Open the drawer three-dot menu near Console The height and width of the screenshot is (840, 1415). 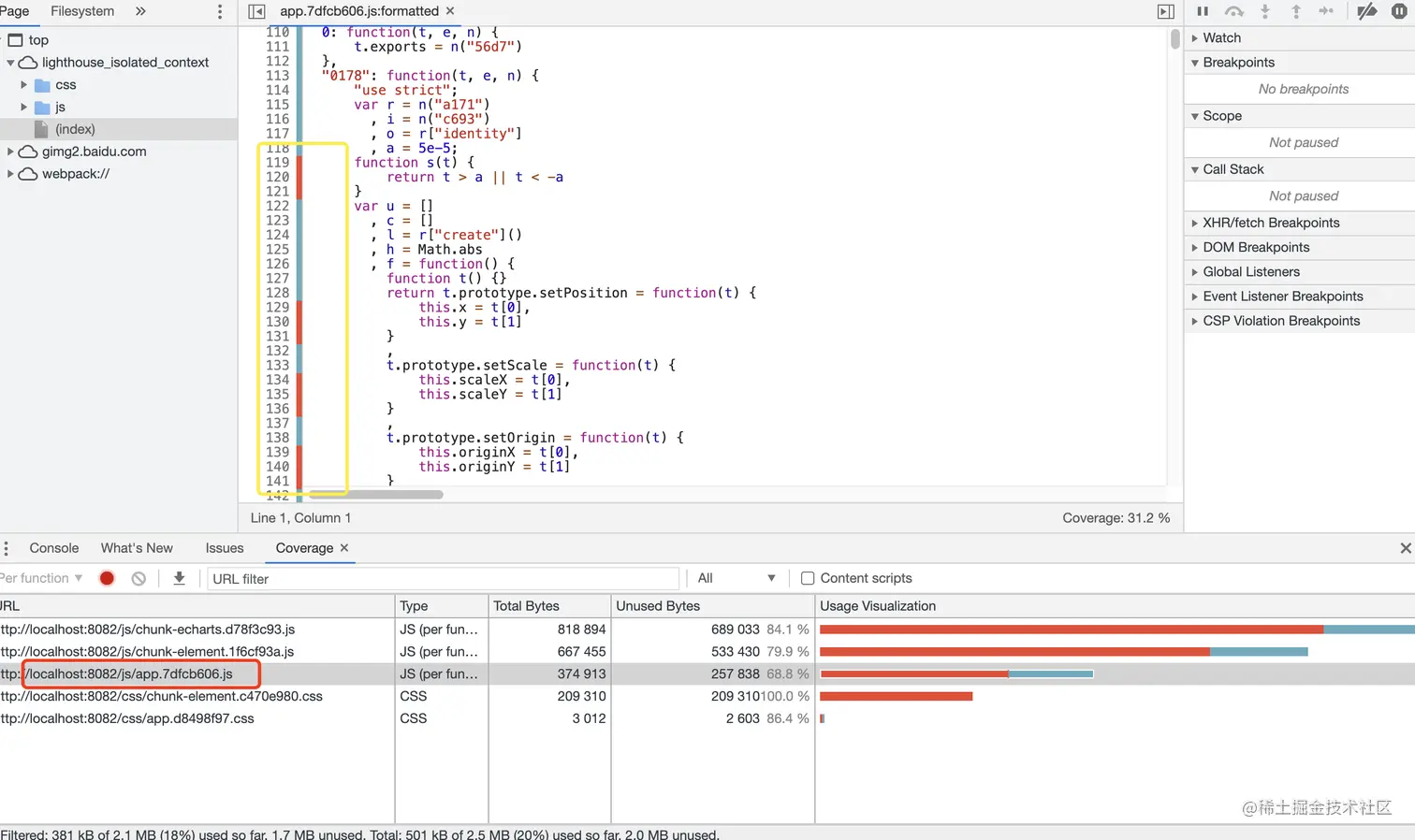coord(6,548)
